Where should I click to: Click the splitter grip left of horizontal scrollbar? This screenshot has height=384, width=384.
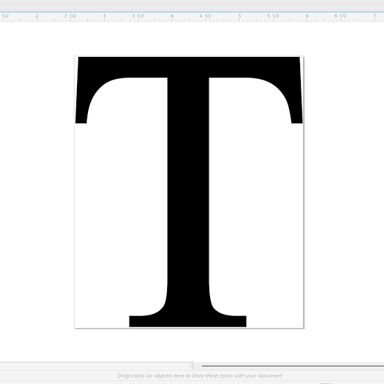[192, 366]
